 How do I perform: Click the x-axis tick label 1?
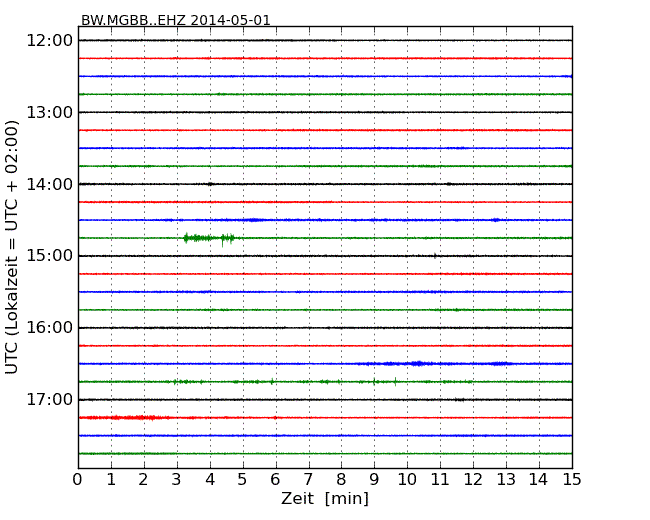point(111,480)
